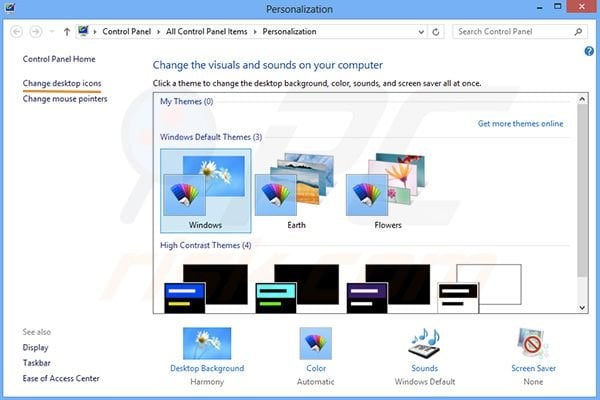600x400 pixels.
Task: Click the Color label link
Action: point(316,368)
